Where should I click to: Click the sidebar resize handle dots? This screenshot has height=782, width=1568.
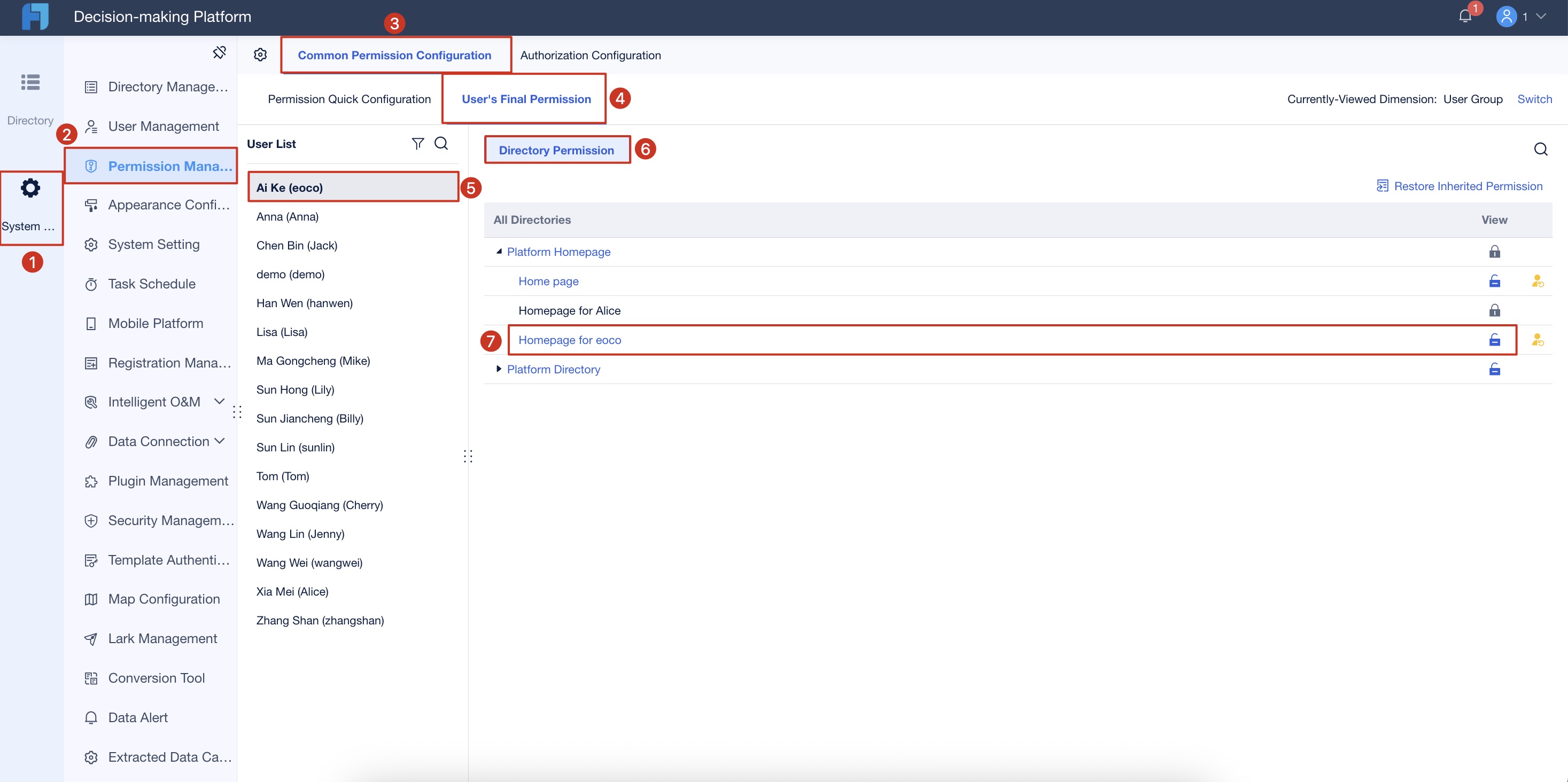coord(237,412)
